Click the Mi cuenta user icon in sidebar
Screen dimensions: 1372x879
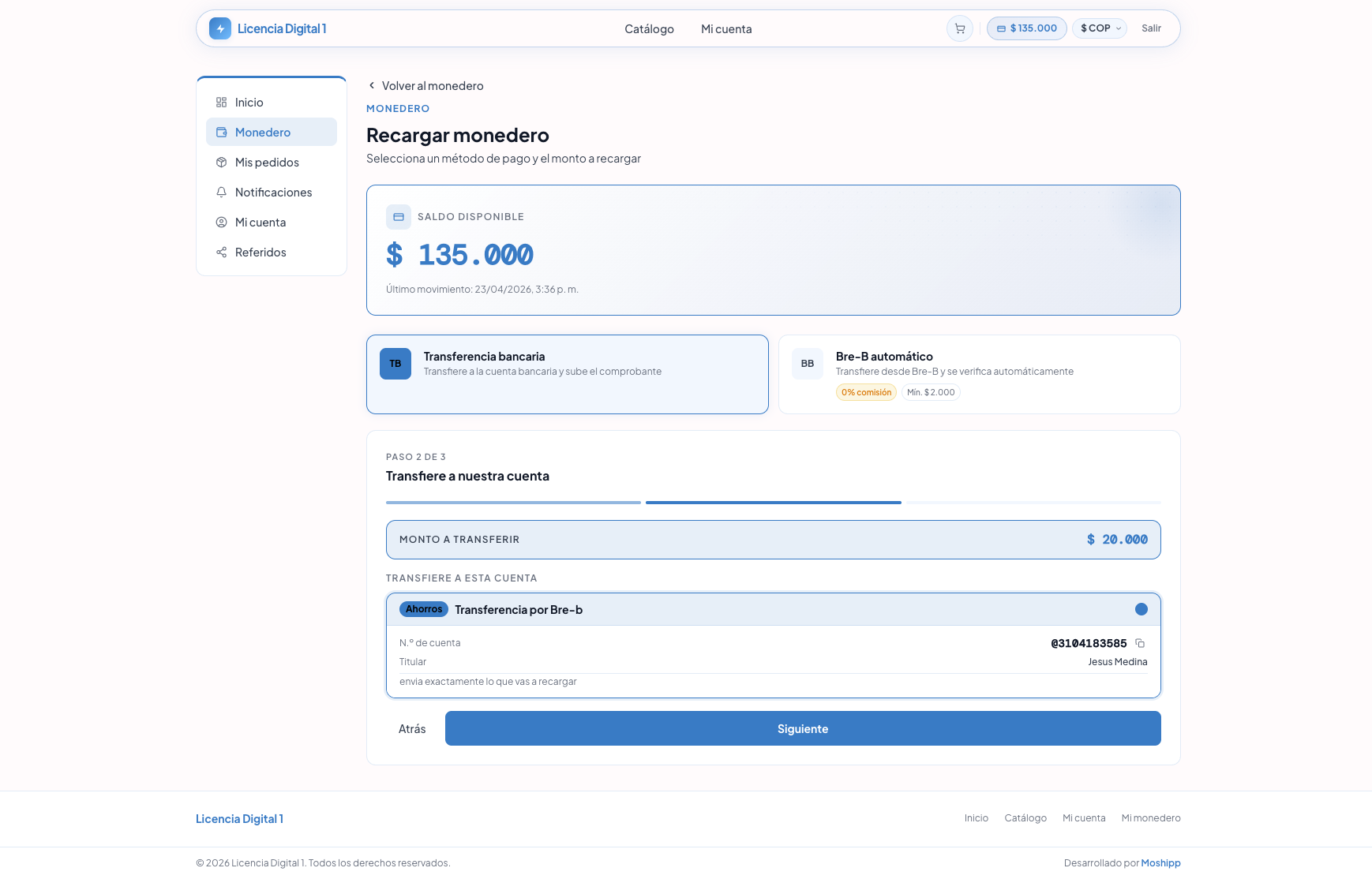[x=221, y=223]
